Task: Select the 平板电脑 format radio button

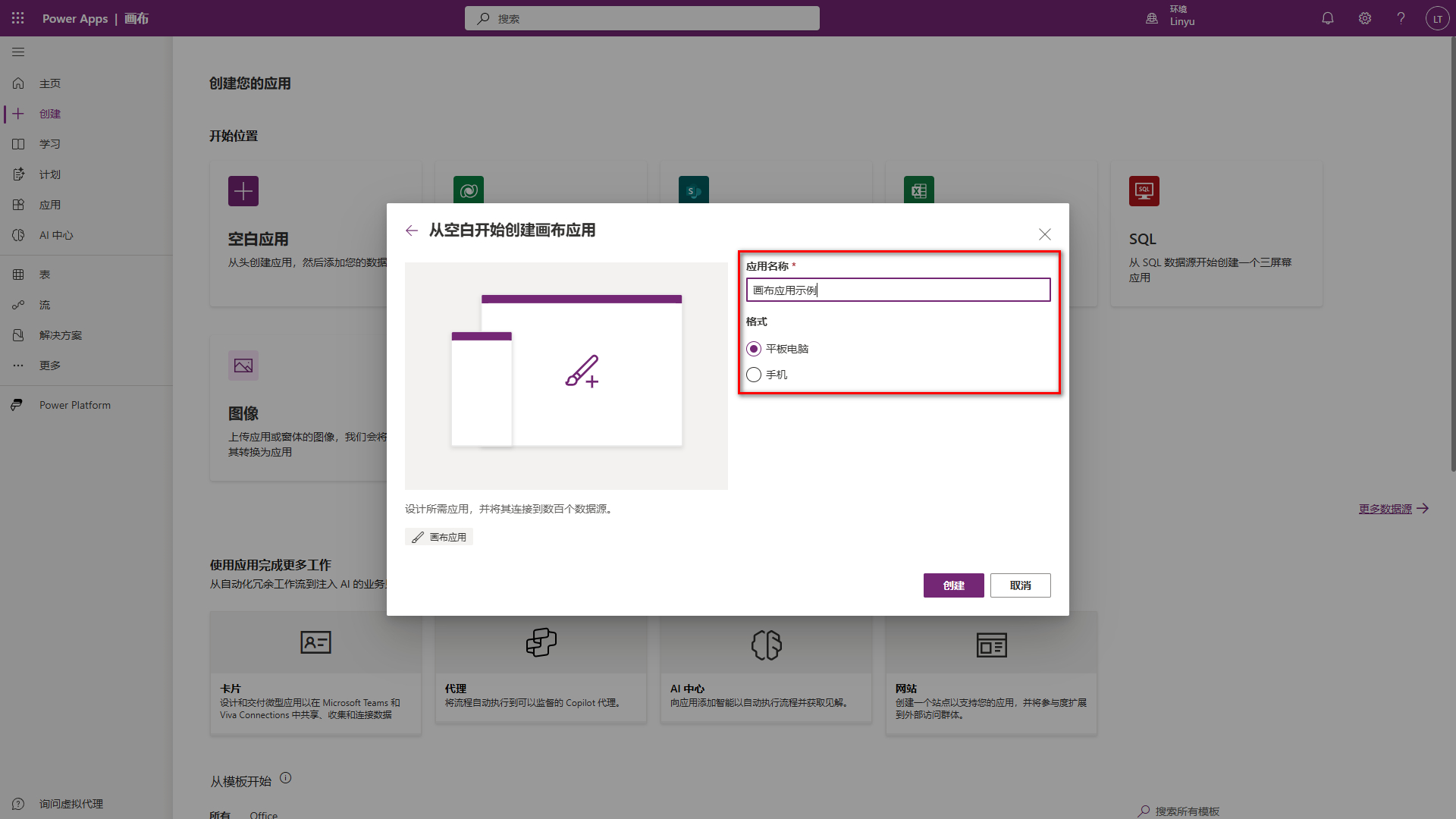Action: (x=754, y=349)
